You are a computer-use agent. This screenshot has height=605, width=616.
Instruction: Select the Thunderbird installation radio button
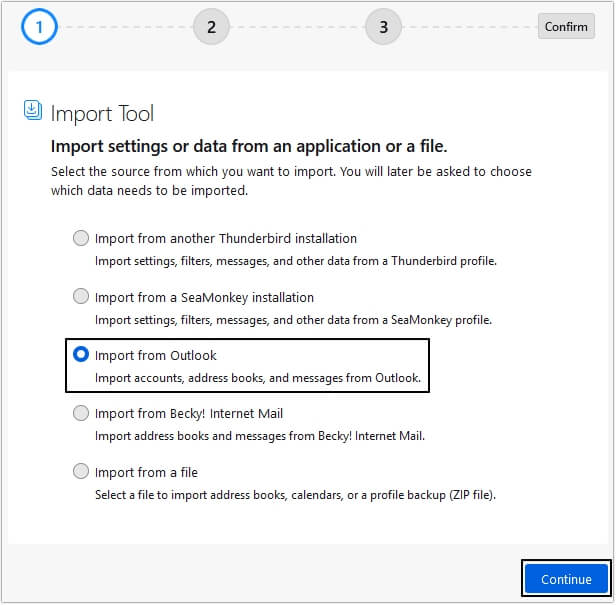(80, 238)
